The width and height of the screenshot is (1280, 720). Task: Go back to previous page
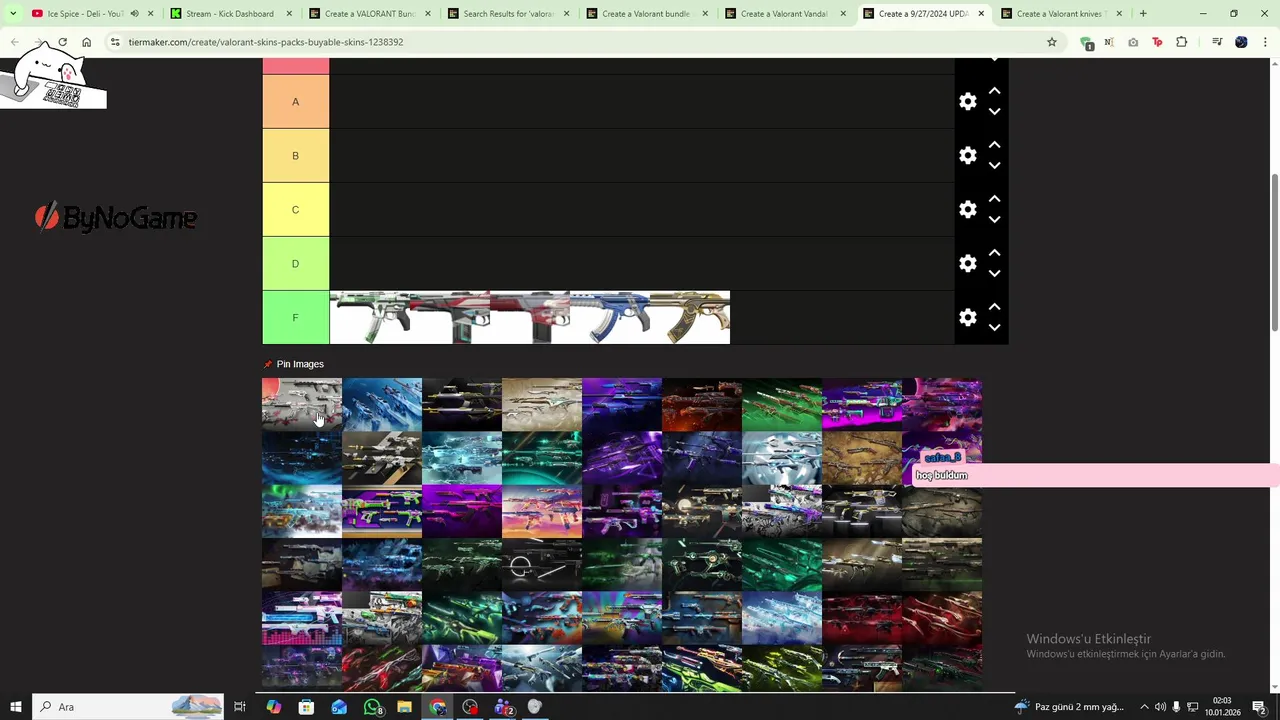coord(15,42)
